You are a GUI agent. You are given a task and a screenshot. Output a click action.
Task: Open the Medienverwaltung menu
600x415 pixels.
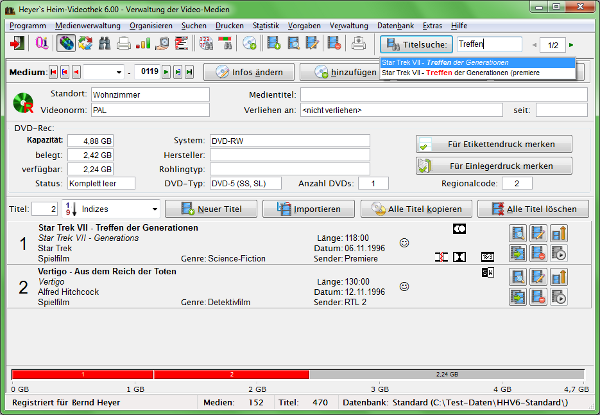click(x=88, y=23)
